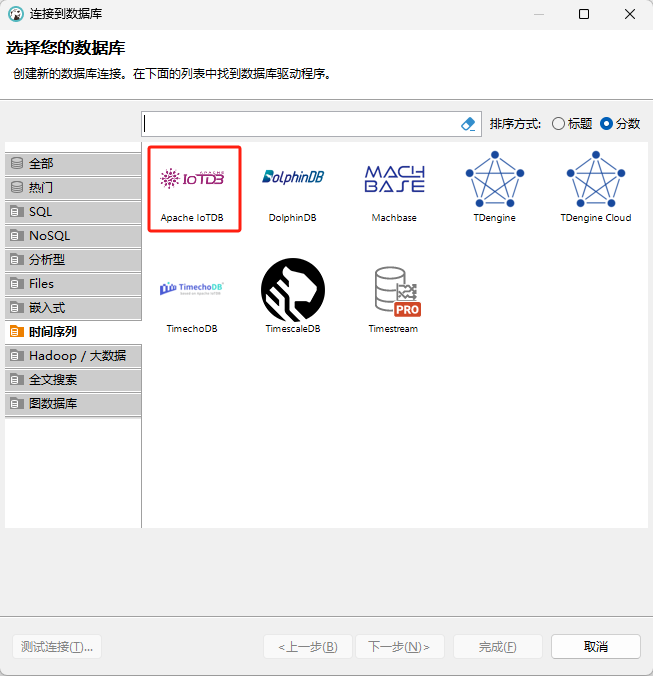Switch to the 全部 category tab
The image size is (653, 676).
[72, 163]
